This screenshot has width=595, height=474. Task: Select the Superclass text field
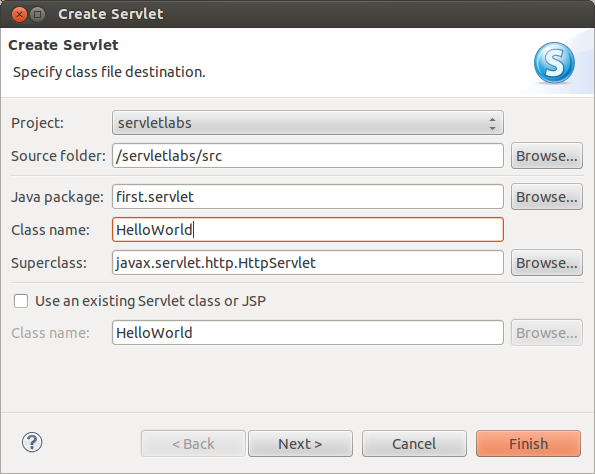coord(308,263)
